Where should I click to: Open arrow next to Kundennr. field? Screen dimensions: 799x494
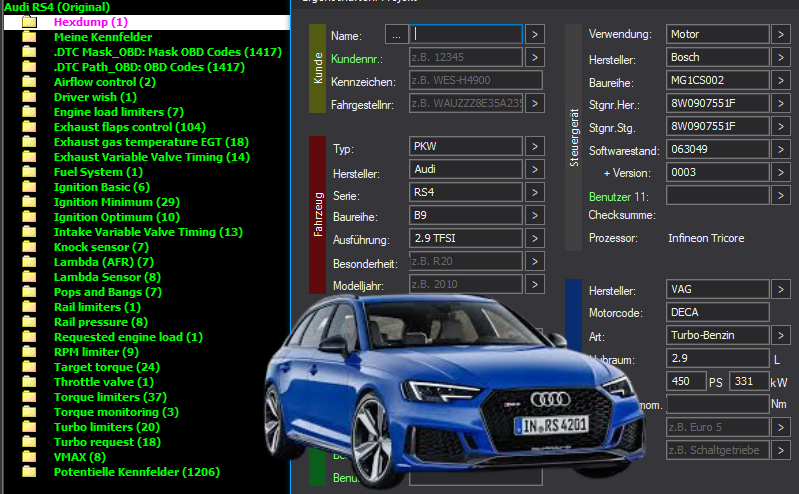(x=535, y=57)
